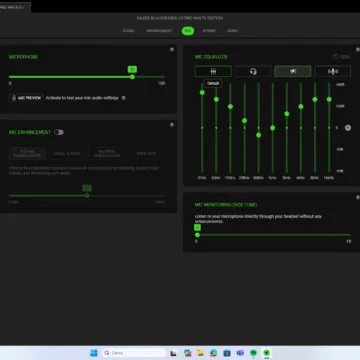Select the Mic Noise Cancellation option

click(x=107, y=154)
